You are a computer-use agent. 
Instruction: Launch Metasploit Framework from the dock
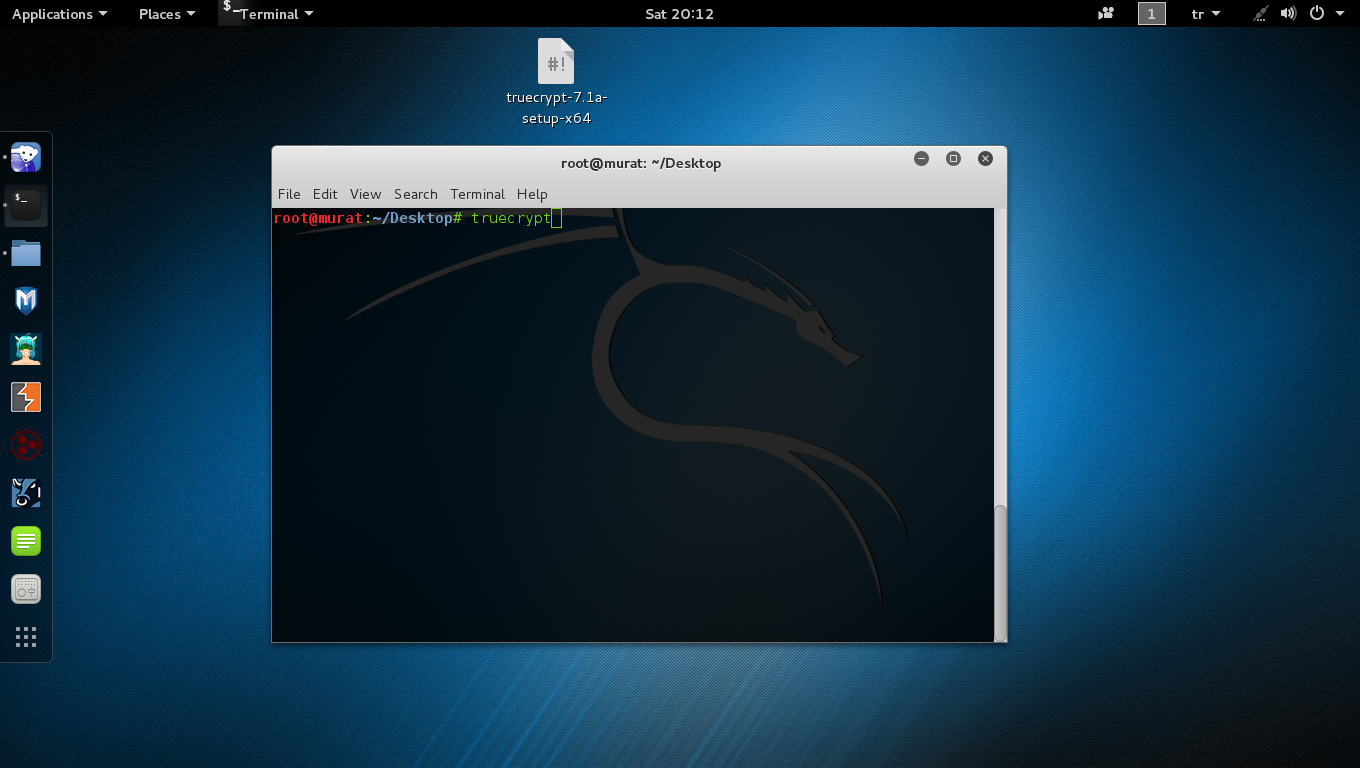click(26, 301)
